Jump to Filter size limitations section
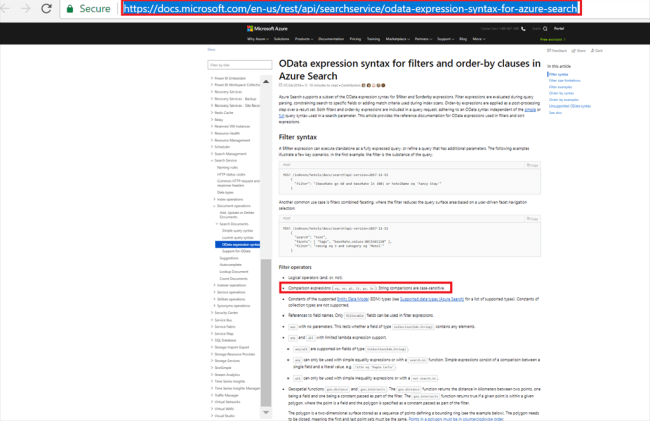The height and width of the screenshot is (421, 650). click(565, 80)
